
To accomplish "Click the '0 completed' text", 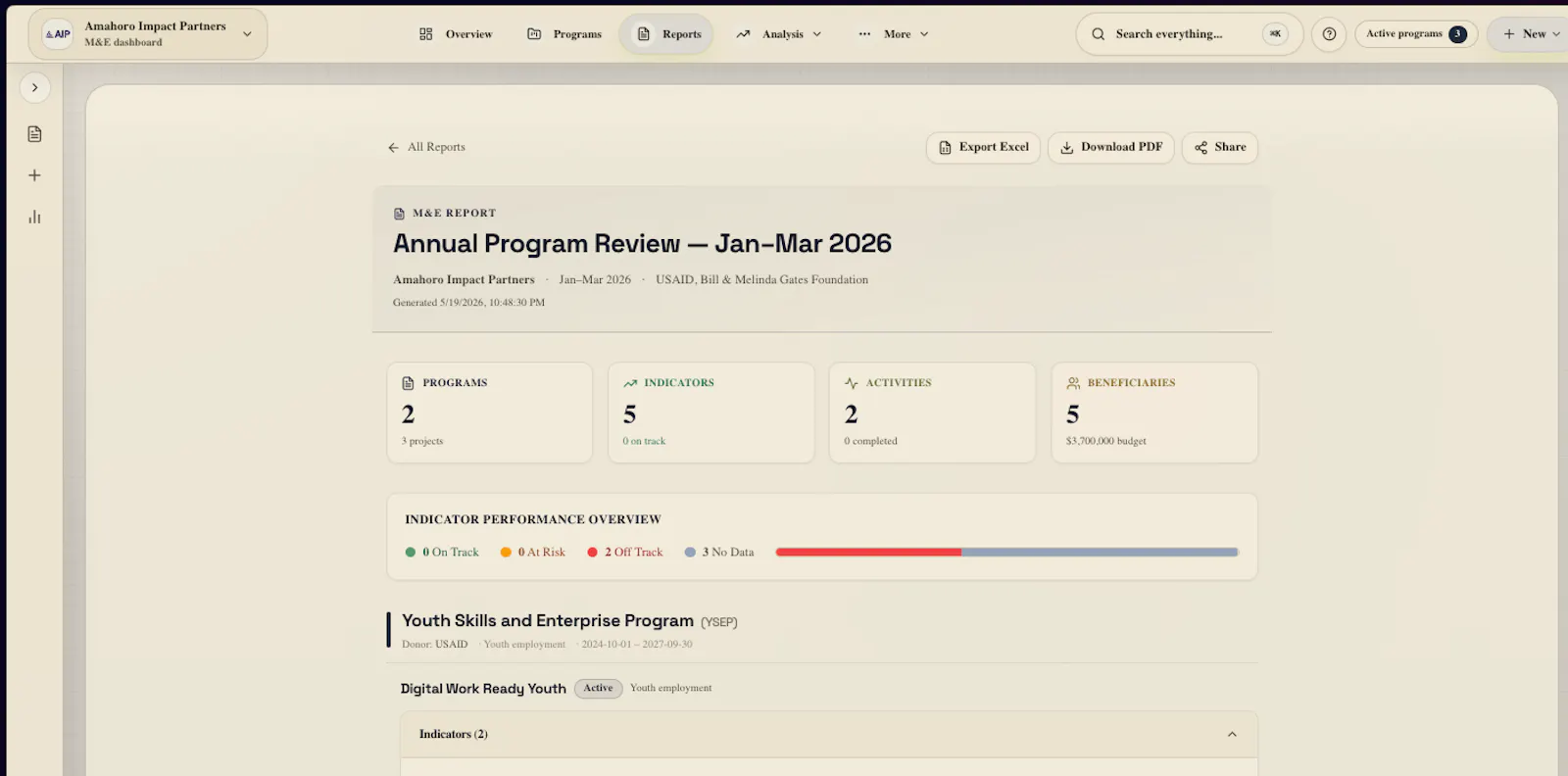I will [870, 442].
